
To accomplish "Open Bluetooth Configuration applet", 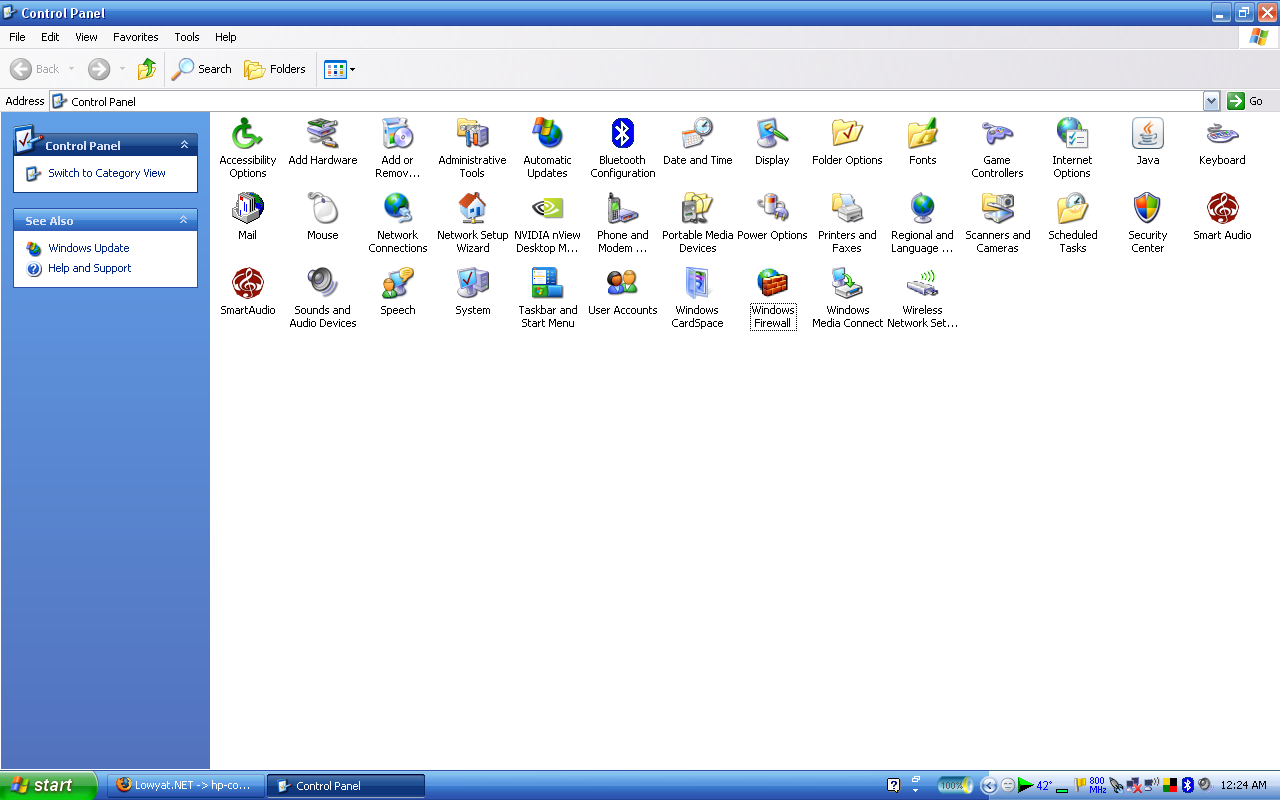I will (x=622, y=134).
